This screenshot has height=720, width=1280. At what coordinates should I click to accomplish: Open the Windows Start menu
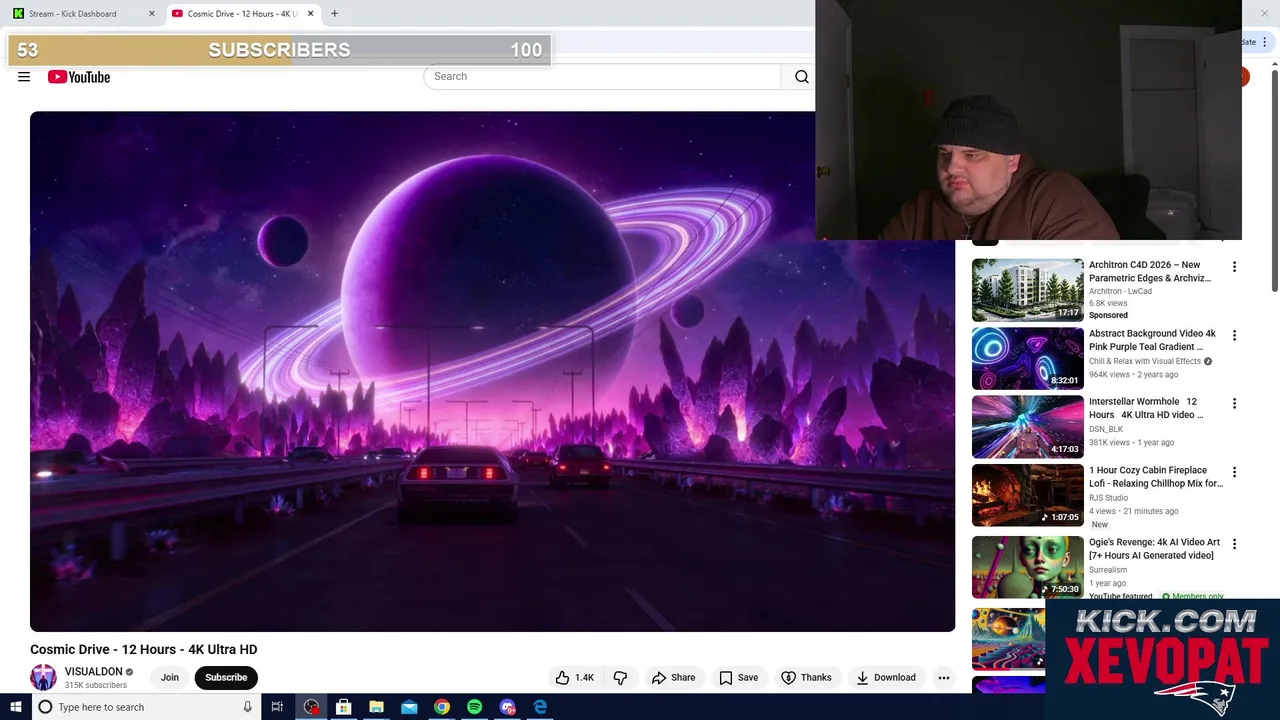[x=15, y=707]
